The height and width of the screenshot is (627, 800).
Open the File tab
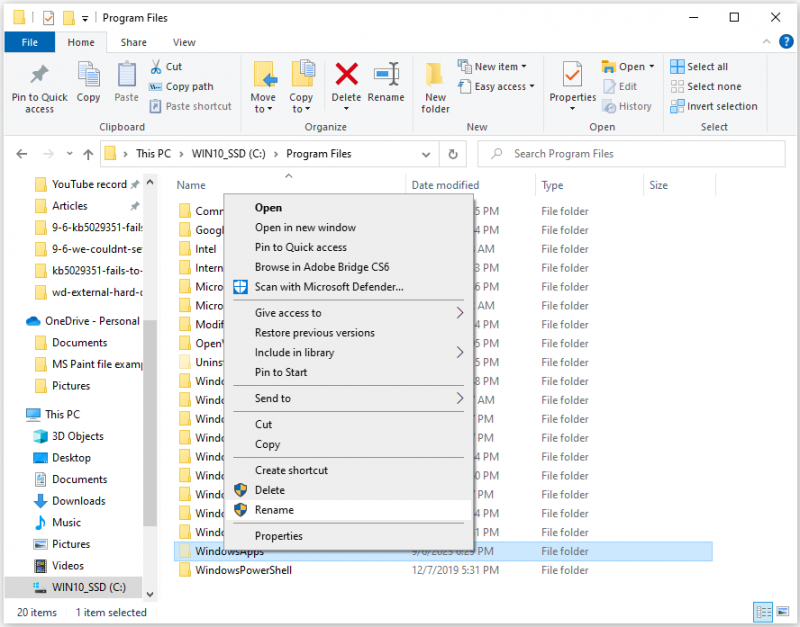pyautogui.click(x=30, y=42)
